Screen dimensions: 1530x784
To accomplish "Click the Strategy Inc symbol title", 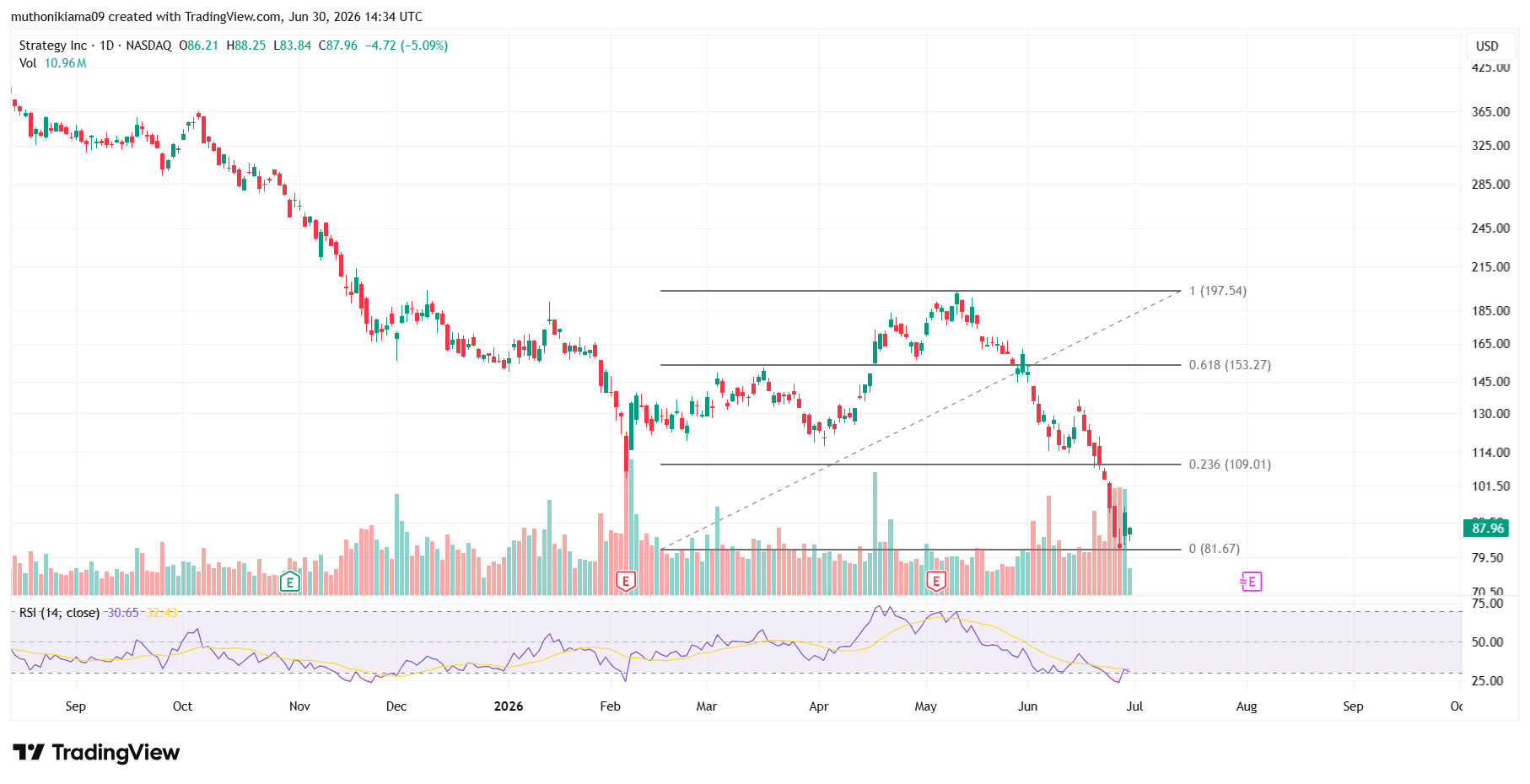I will tap(53, 46).
